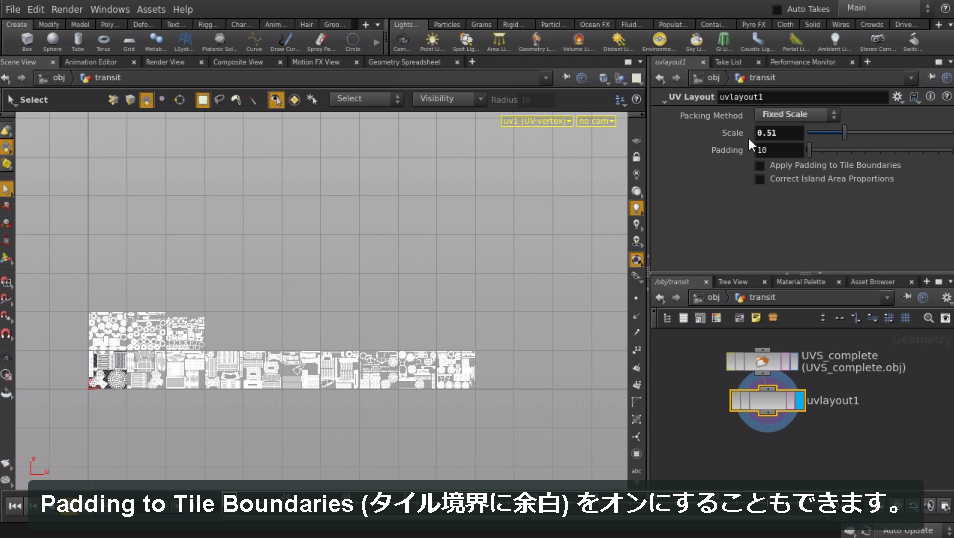Click the Scale value field
This screenshot has width=954, height=538.
(779, 133)
